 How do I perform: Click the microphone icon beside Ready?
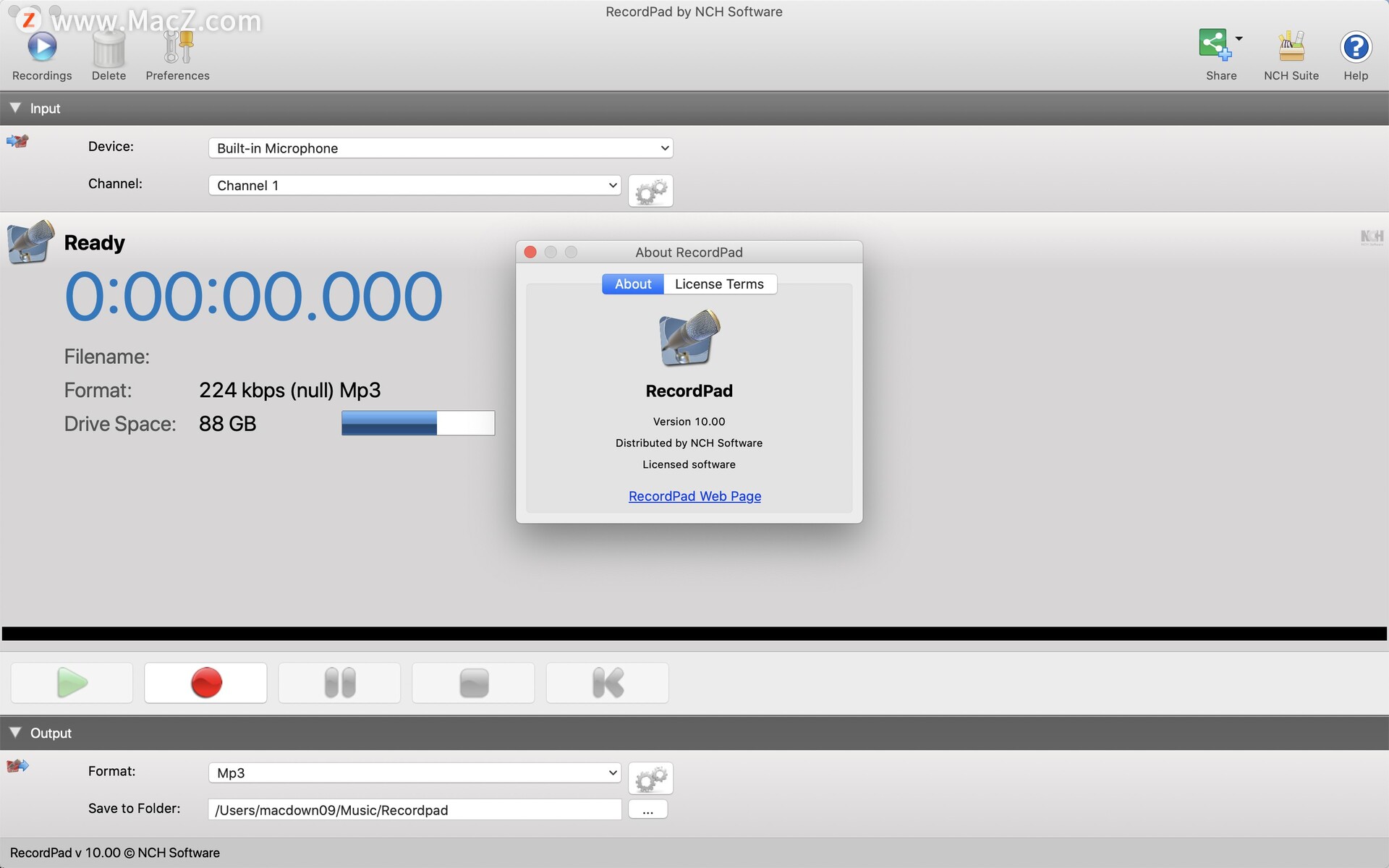coord(30,242)
